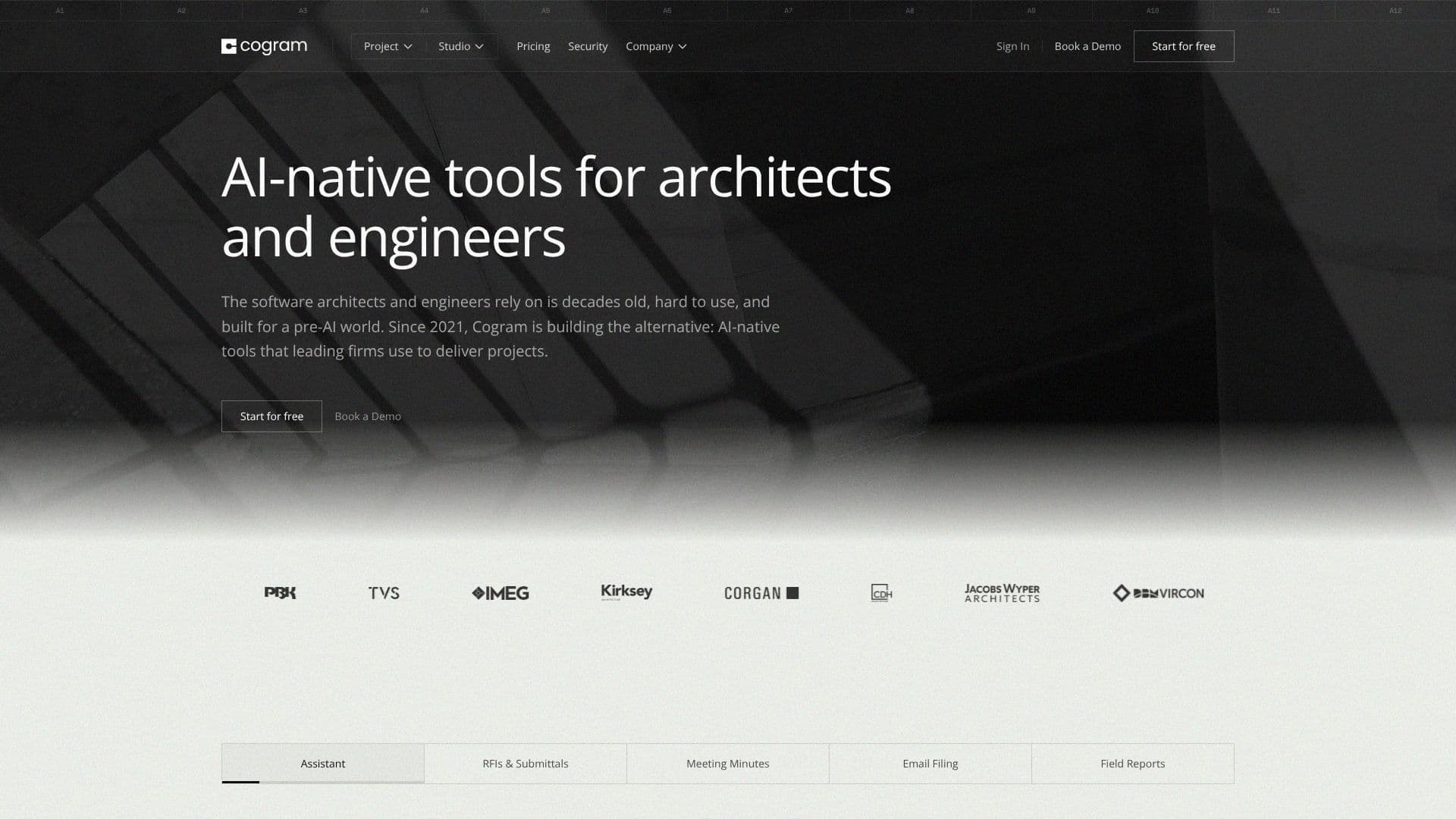Click the Kirksey logo
Viewport: 1456px width, 819px height.
(626, 592)
